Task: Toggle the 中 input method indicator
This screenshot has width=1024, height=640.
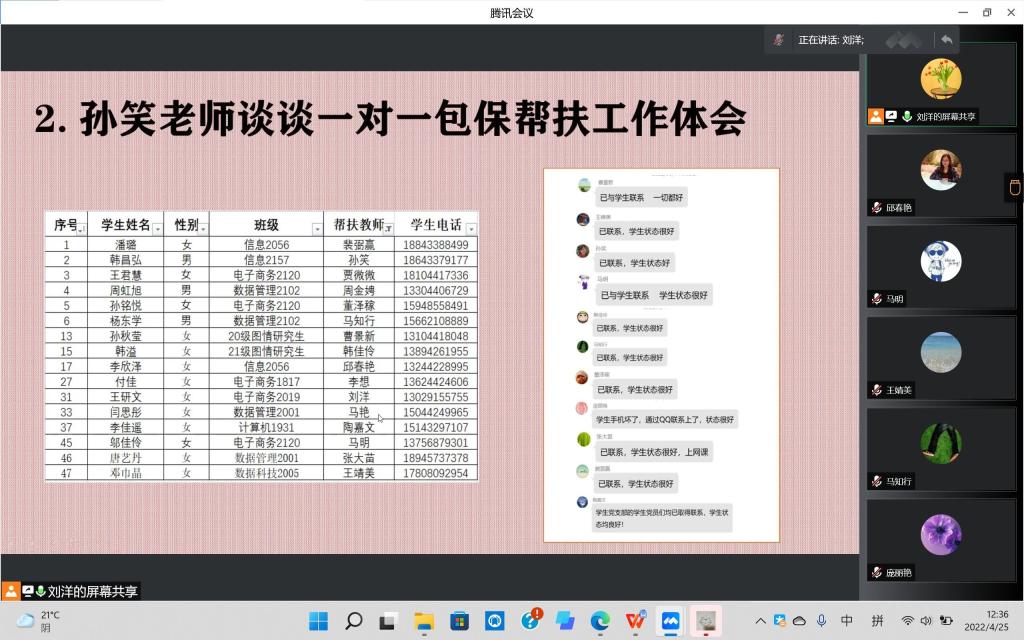Action: (847, 621)
